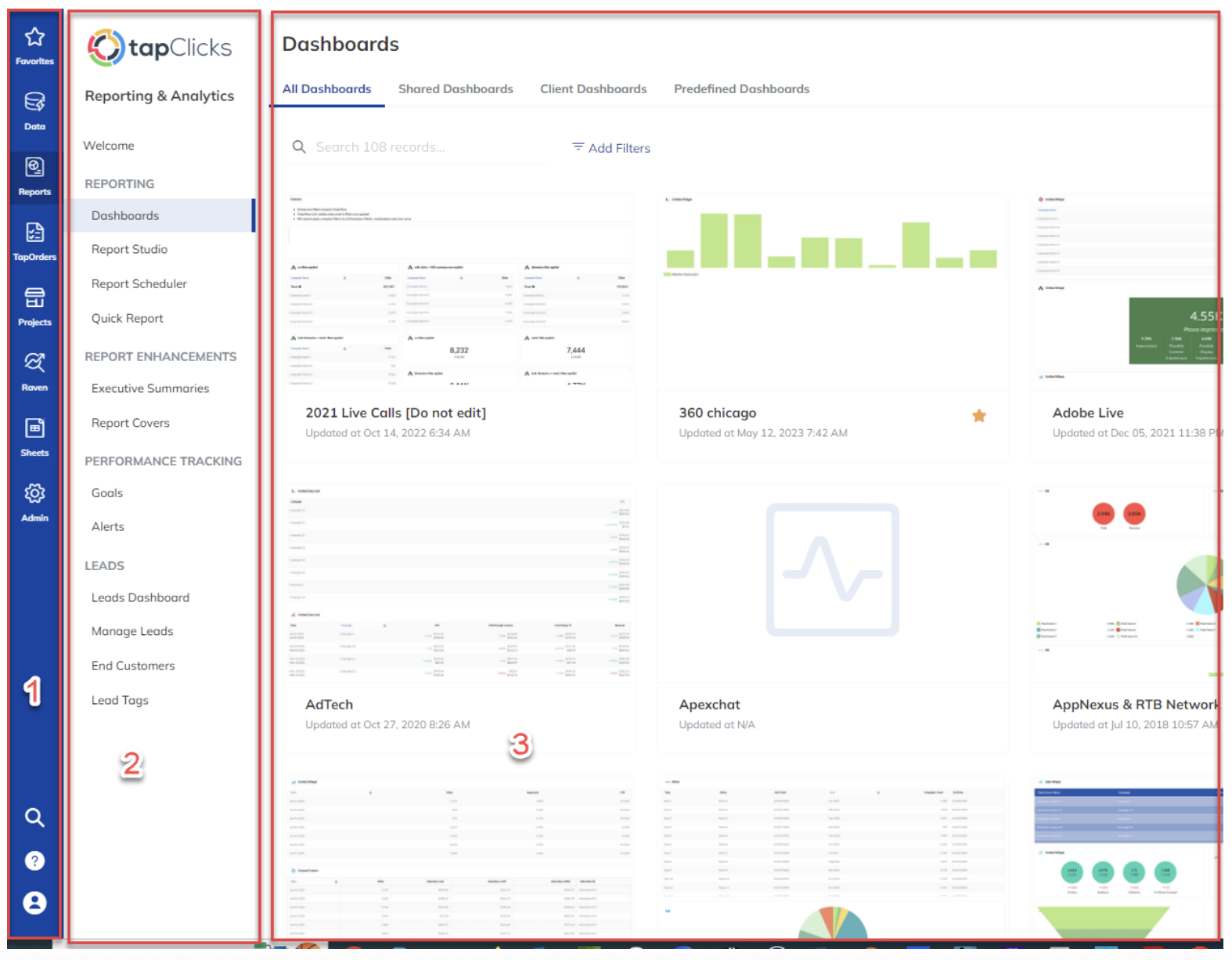
Task: Go to Projects icon
Action: coord(34,306)
